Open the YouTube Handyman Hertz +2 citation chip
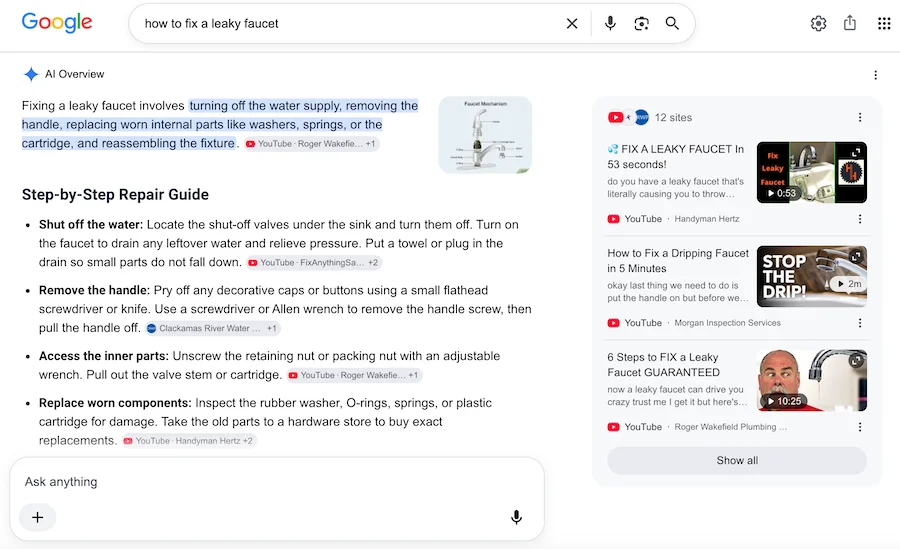The height and width of the screenshot is (549, 900). [188, 440]
